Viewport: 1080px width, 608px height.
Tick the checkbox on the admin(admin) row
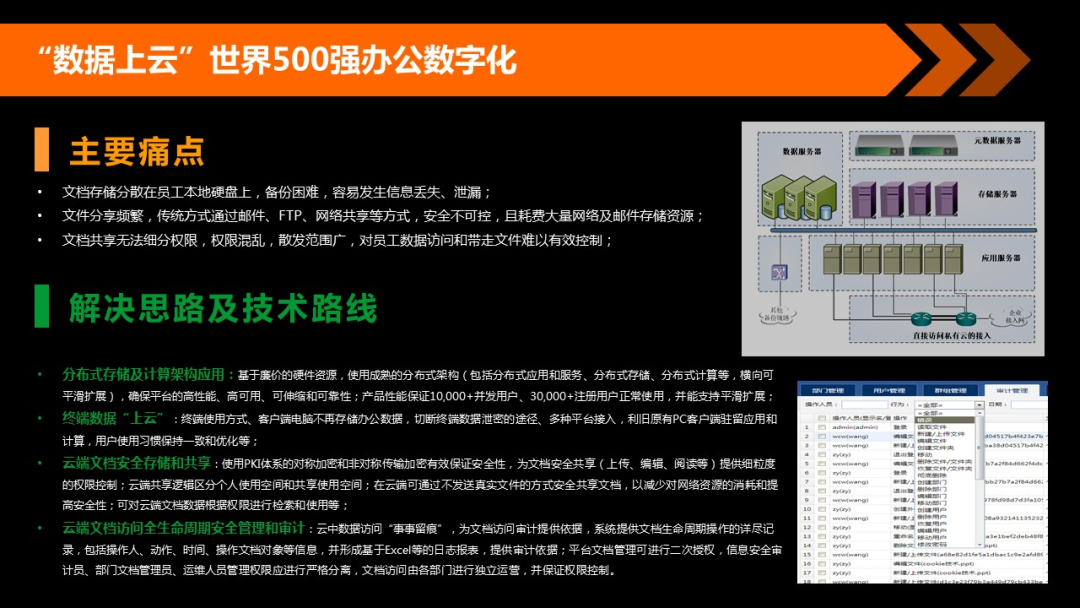(x=823, y=427)
